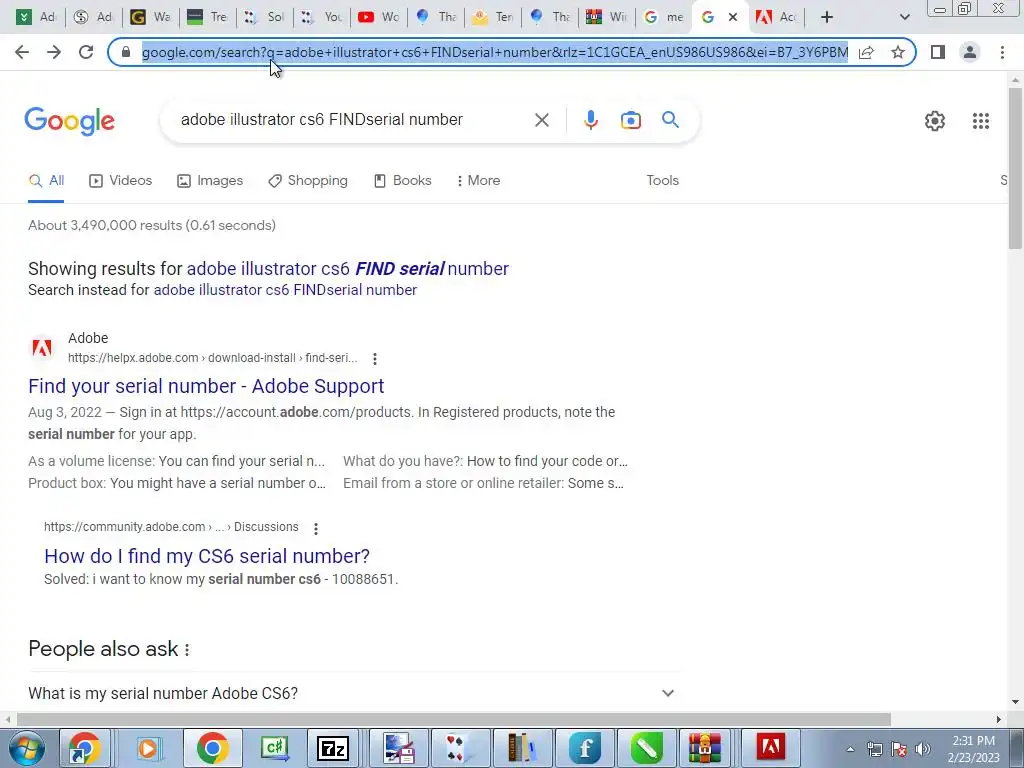Click the vertical page scrollbar thumb
The height and width of the screenshot is (768, 1024).
pos(1015,167)
